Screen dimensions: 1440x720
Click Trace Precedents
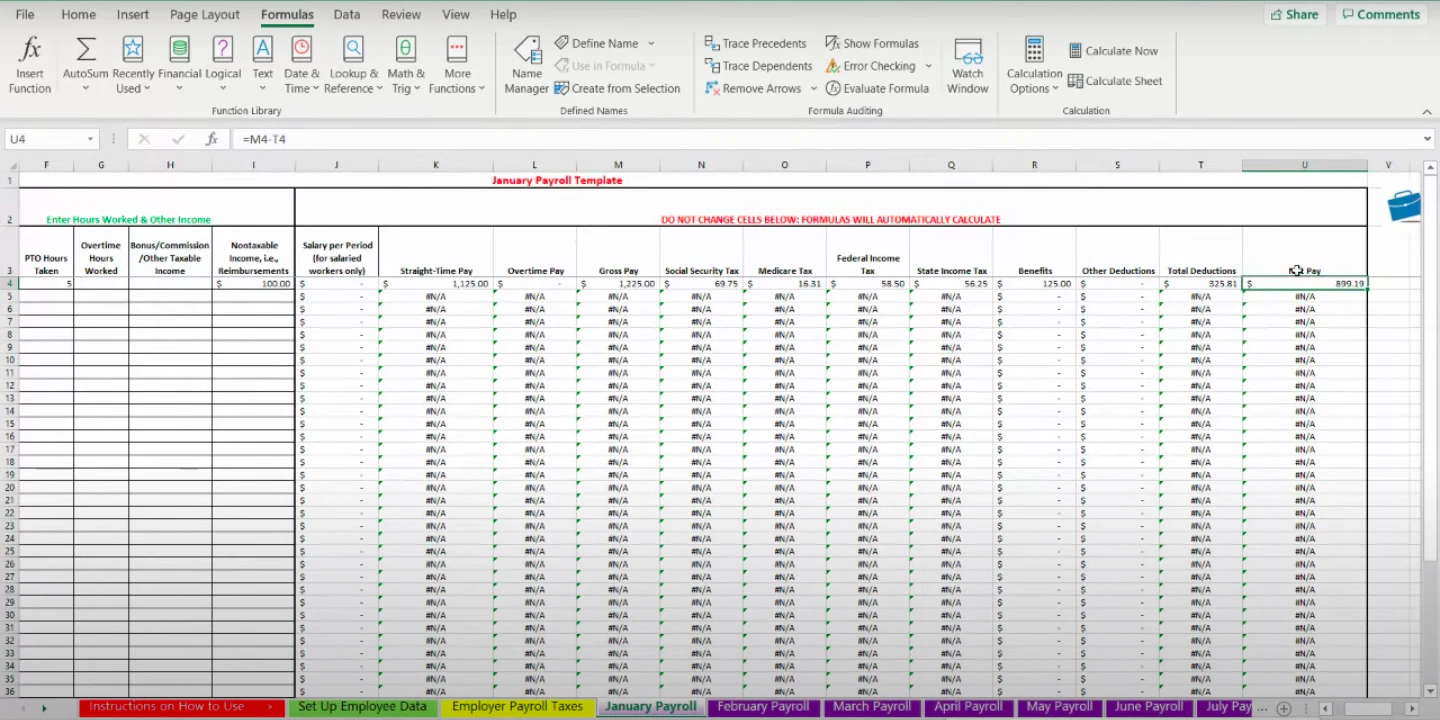click(x=756, y=43)
